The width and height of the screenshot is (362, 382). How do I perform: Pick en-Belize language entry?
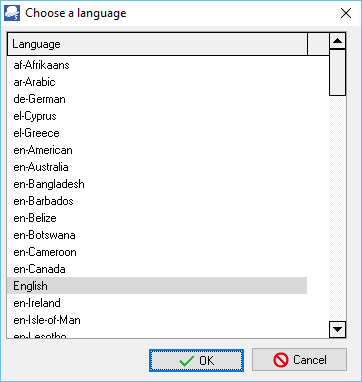(x=157, y=218)
